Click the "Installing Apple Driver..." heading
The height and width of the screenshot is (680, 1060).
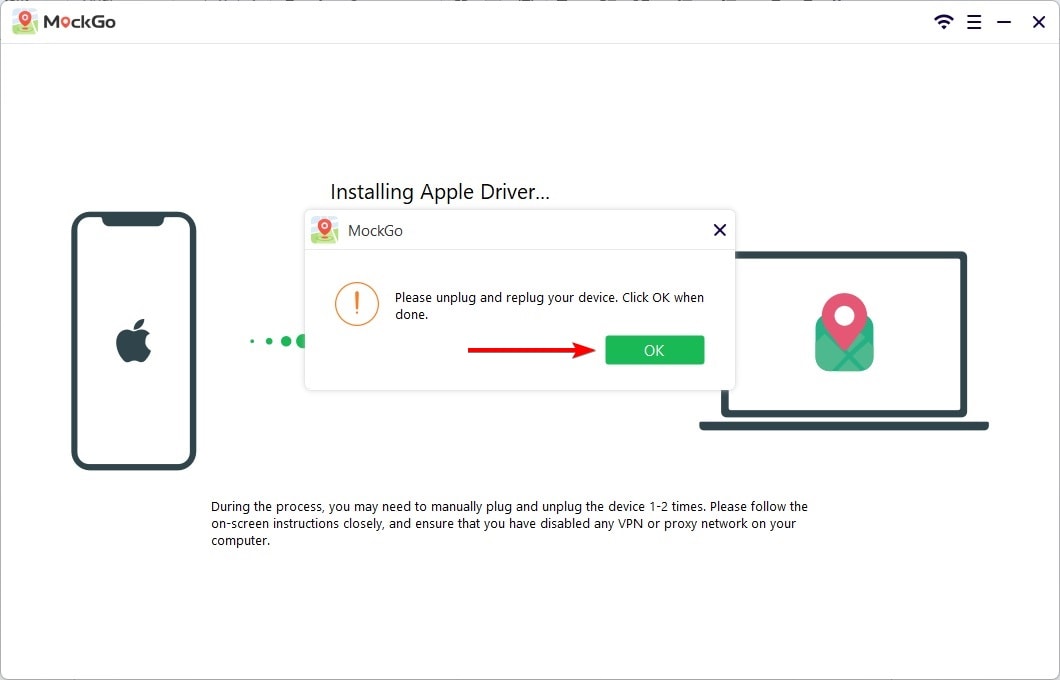pos(440,192)
